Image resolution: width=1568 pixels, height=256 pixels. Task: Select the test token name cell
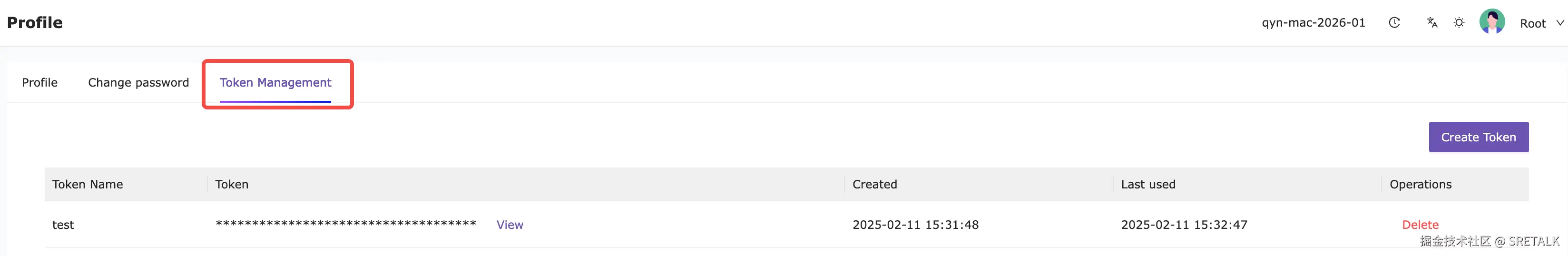pos(63,224)
